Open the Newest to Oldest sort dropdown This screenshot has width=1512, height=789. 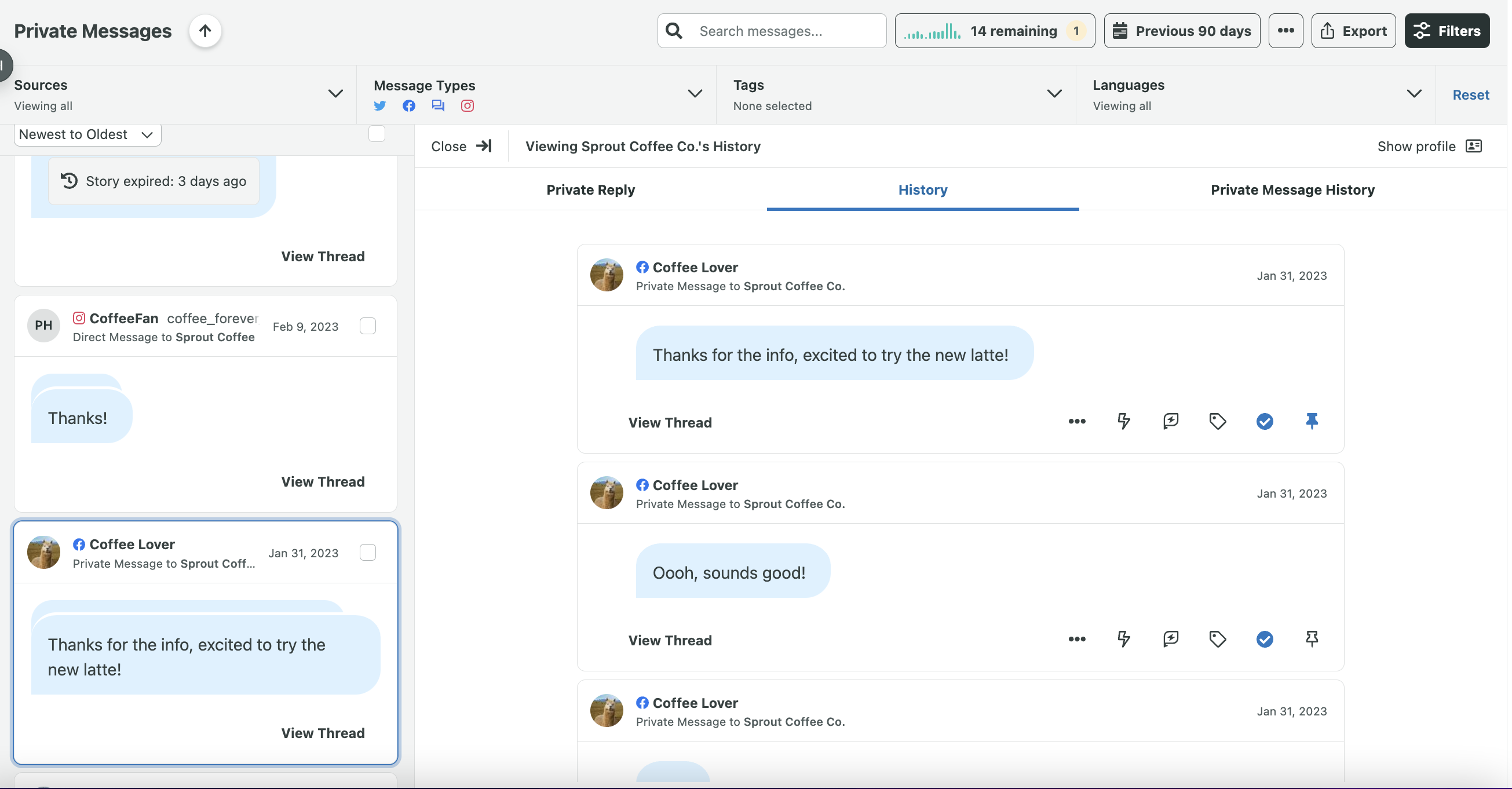pyautogui.click(x=87, y=134)
